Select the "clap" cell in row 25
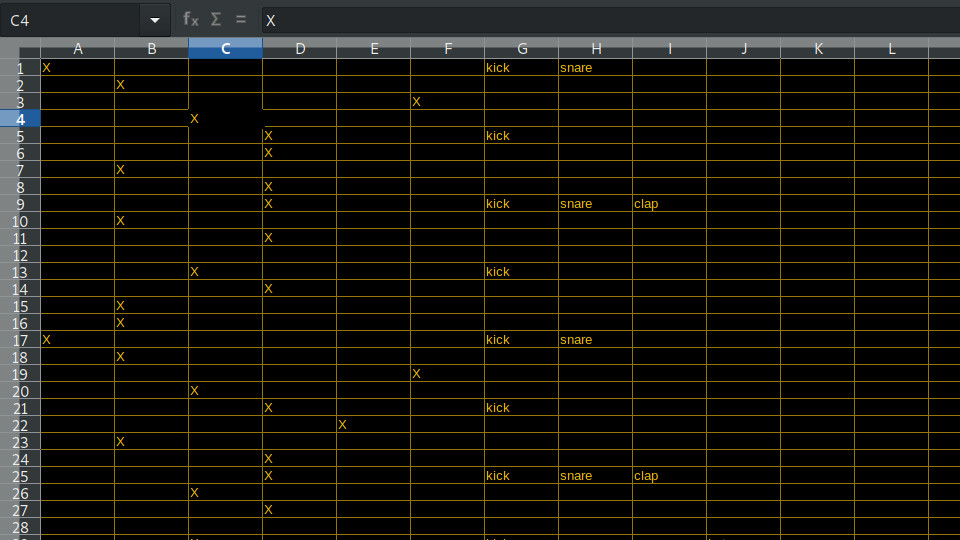The image size is (960, 540). (669, 476)
